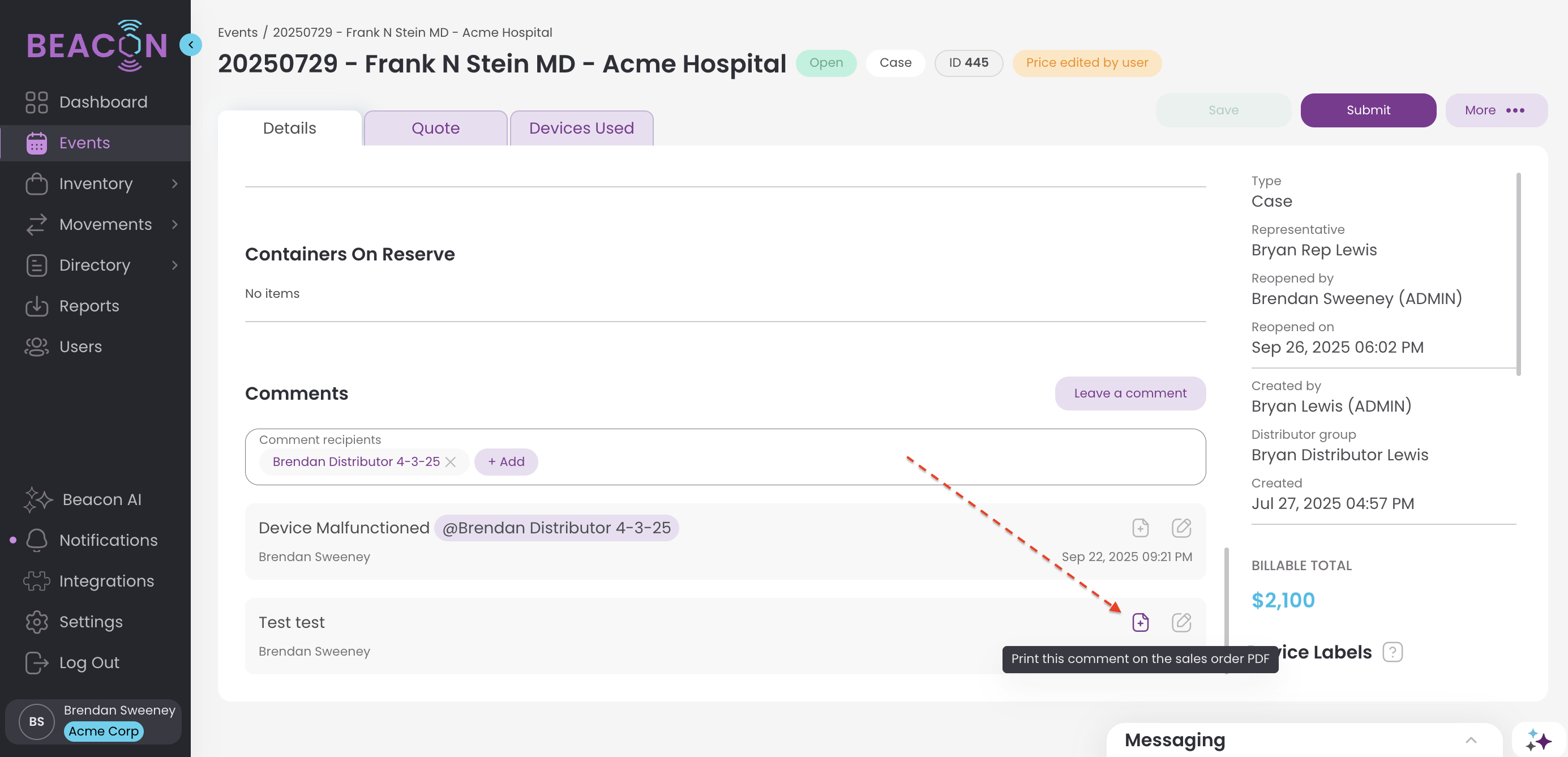Click the details panel vertical scrollbar
This screenshot has width=1568, height=757.
tap(1518, 274)
